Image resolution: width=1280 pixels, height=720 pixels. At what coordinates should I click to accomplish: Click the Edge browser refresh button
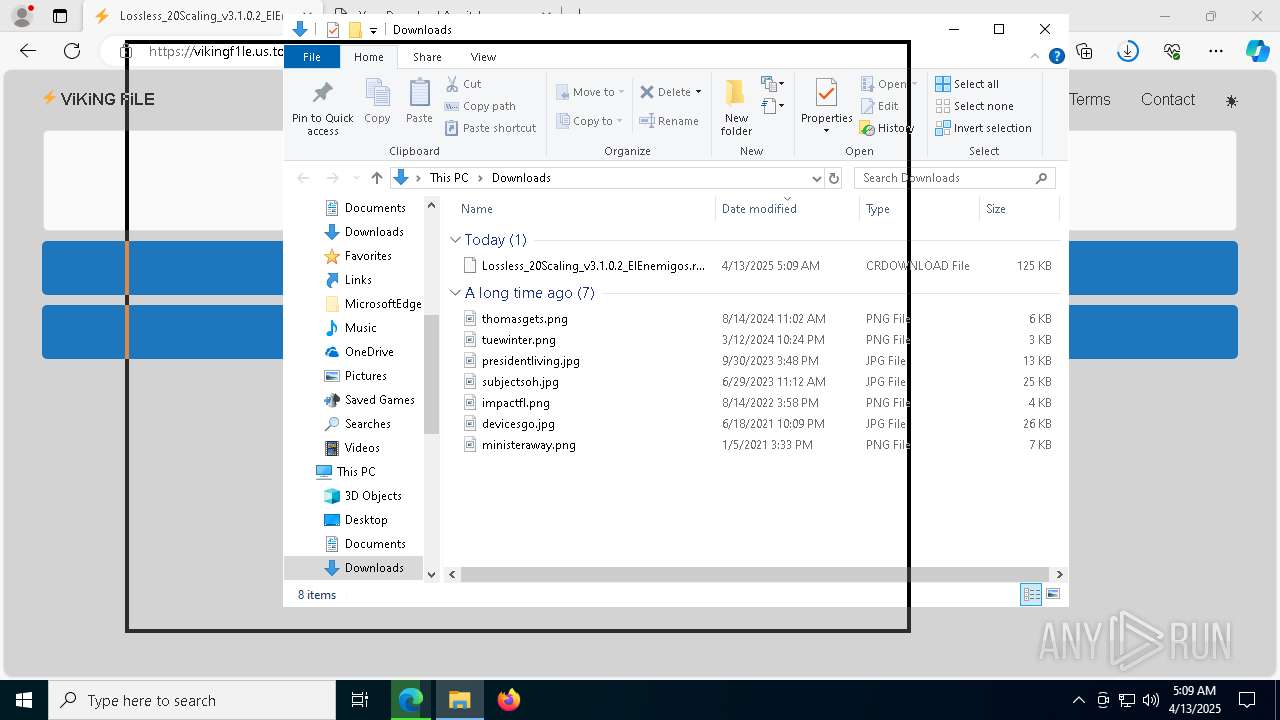pyautogui.click(x=72, y=50)
